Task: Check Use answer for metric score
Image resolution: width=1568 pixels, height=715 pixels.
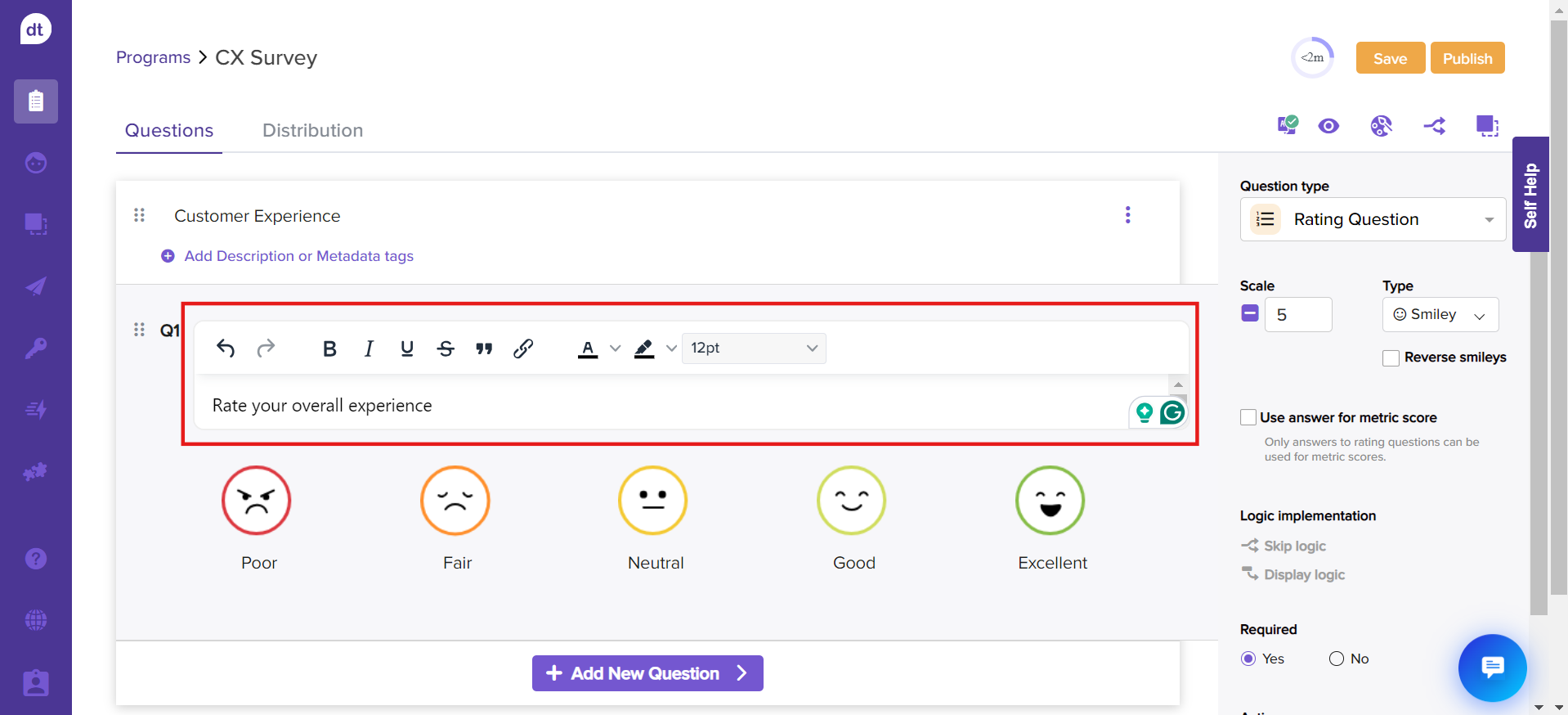Action: (x=1248, y=418)
